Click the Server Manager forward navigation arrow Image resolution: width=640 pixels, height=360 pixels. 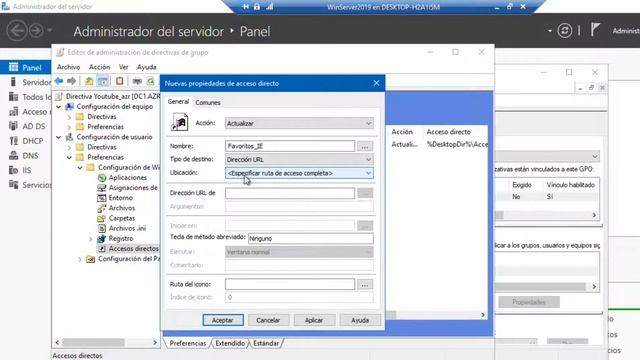[x=36, y=31]
